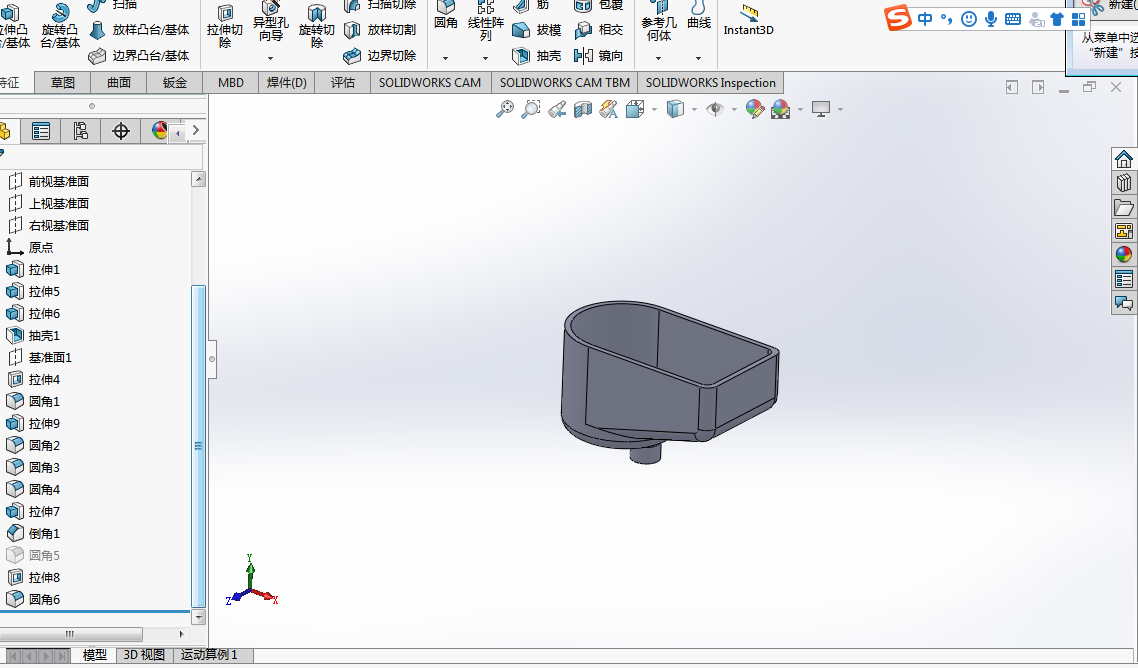Open the Design Library icon in task pane
Image resolution: width=1138 pixels, height=668 pixels.
(1123, 183)
